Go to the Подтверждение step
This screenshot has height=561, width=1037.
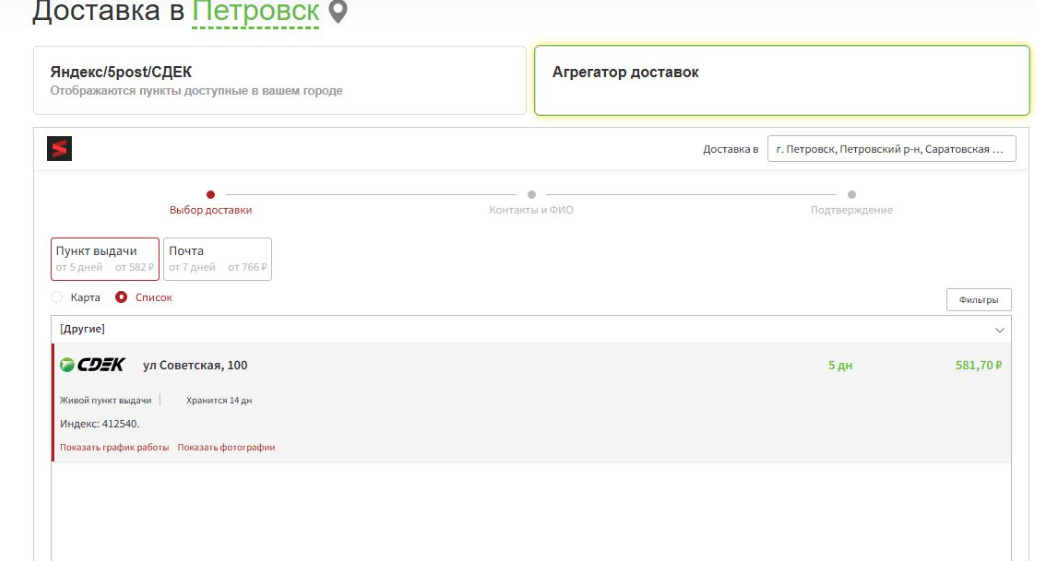point(852,202)
